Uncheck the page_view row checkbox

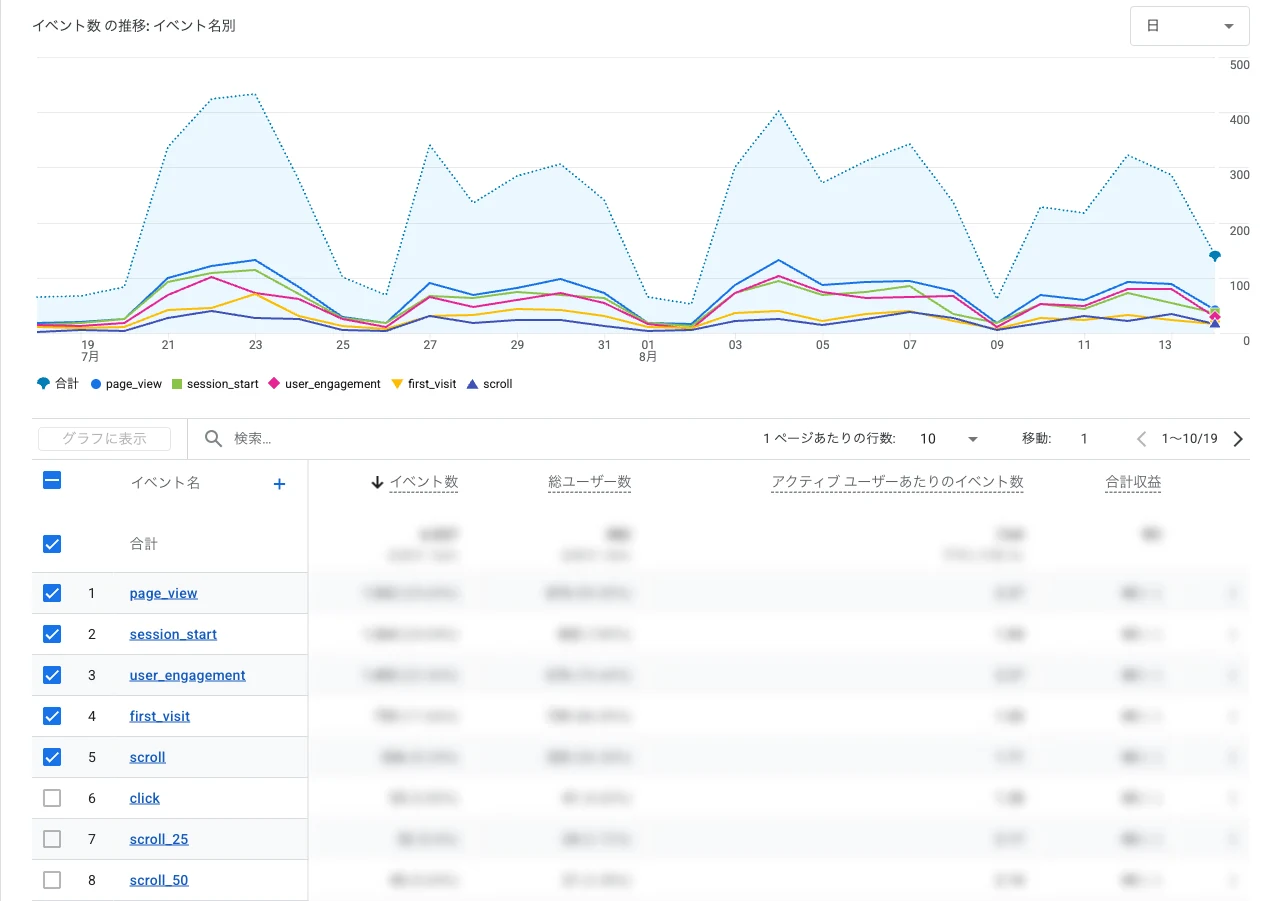52,593
